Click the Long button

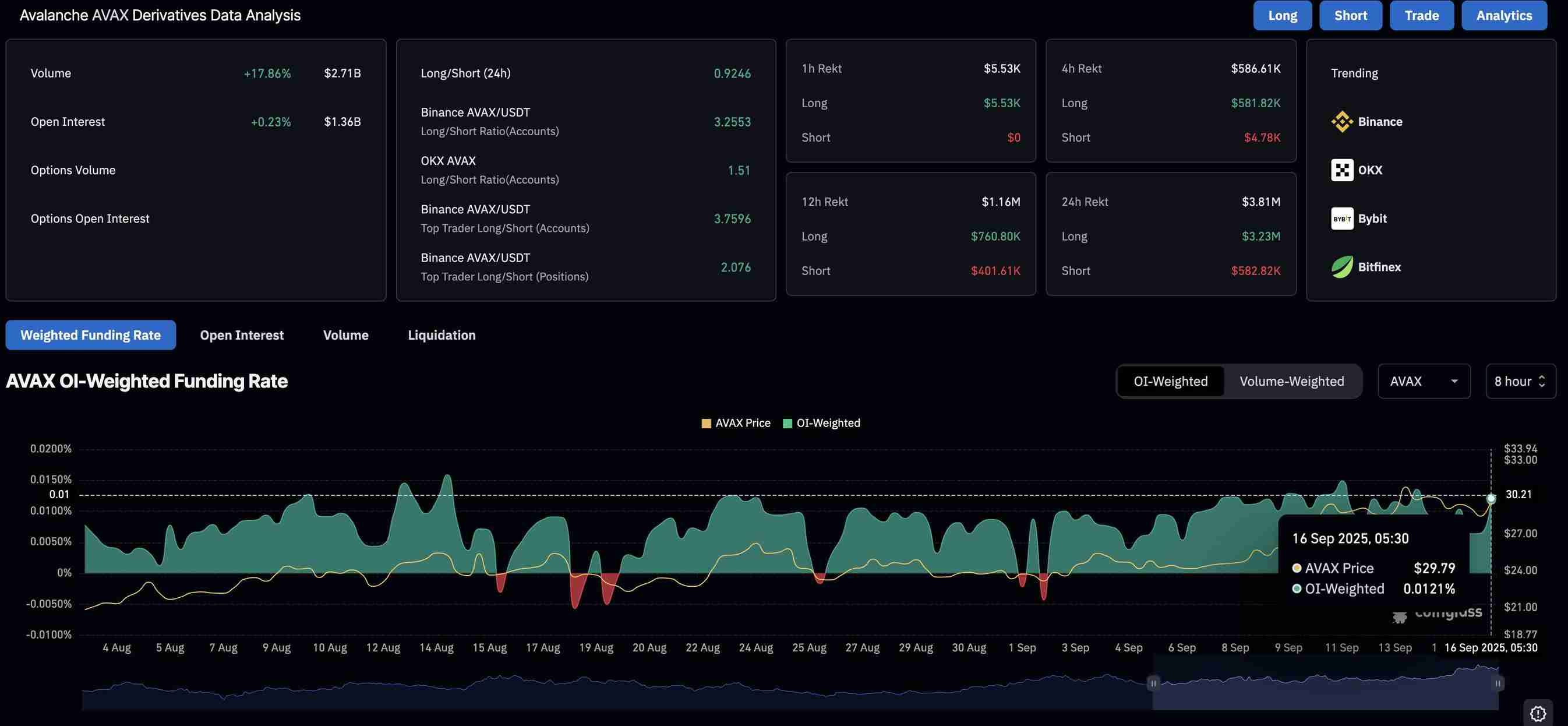pos(1282,16)
